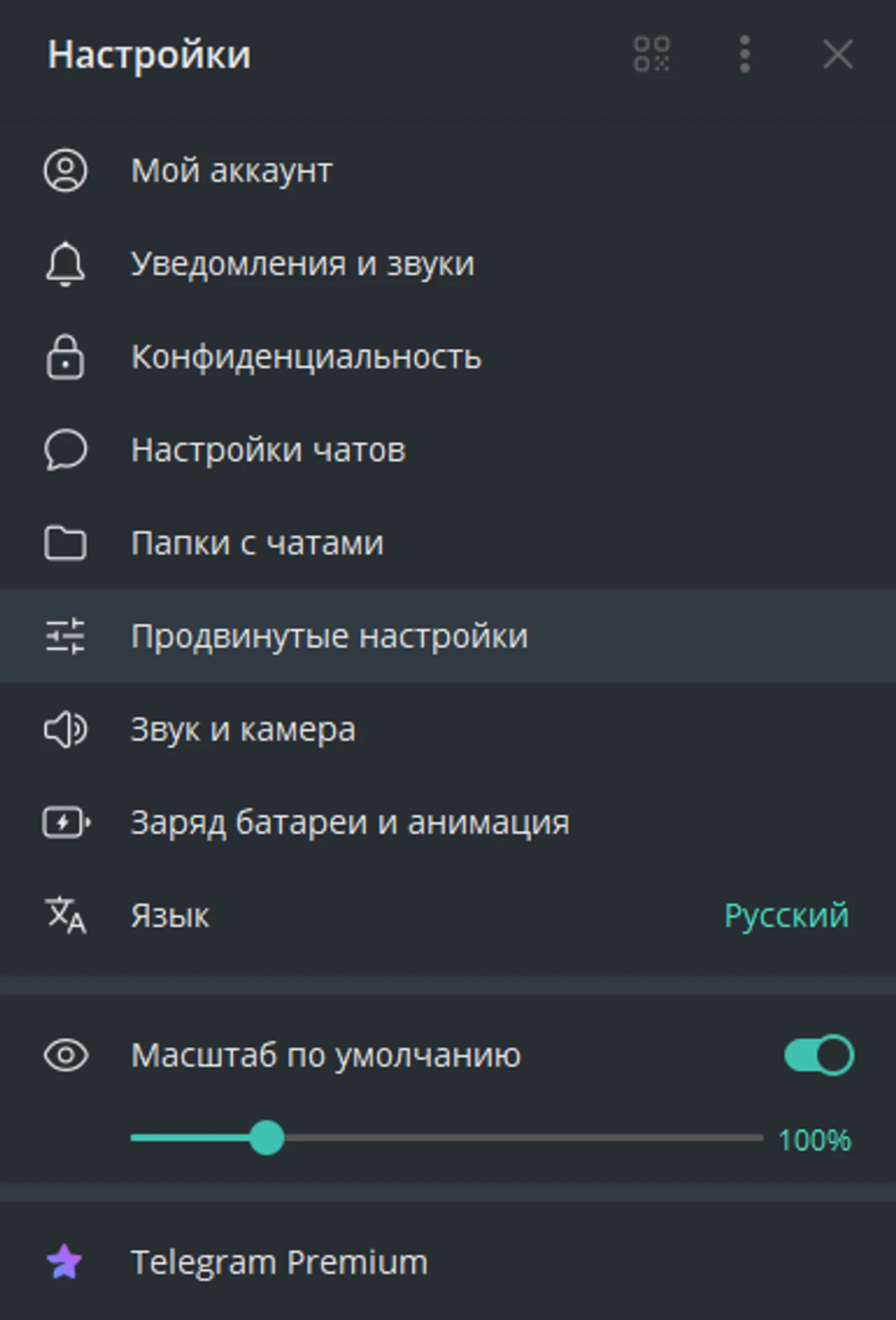Open Продвинутые настройки section
This screenshot has height=1320, width=896.
[448, 636]
